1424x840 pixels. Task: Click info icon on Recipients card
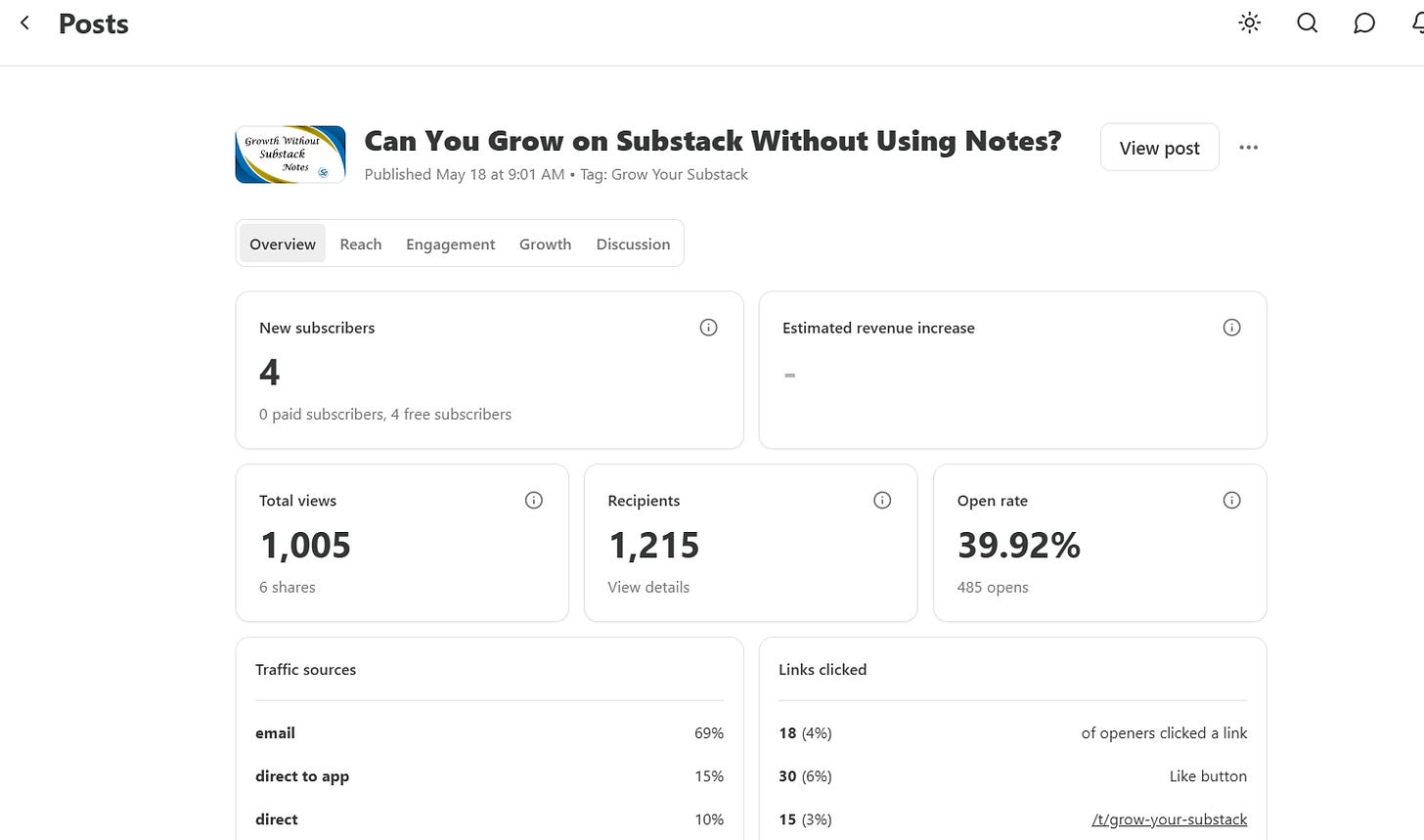[882, 500]
